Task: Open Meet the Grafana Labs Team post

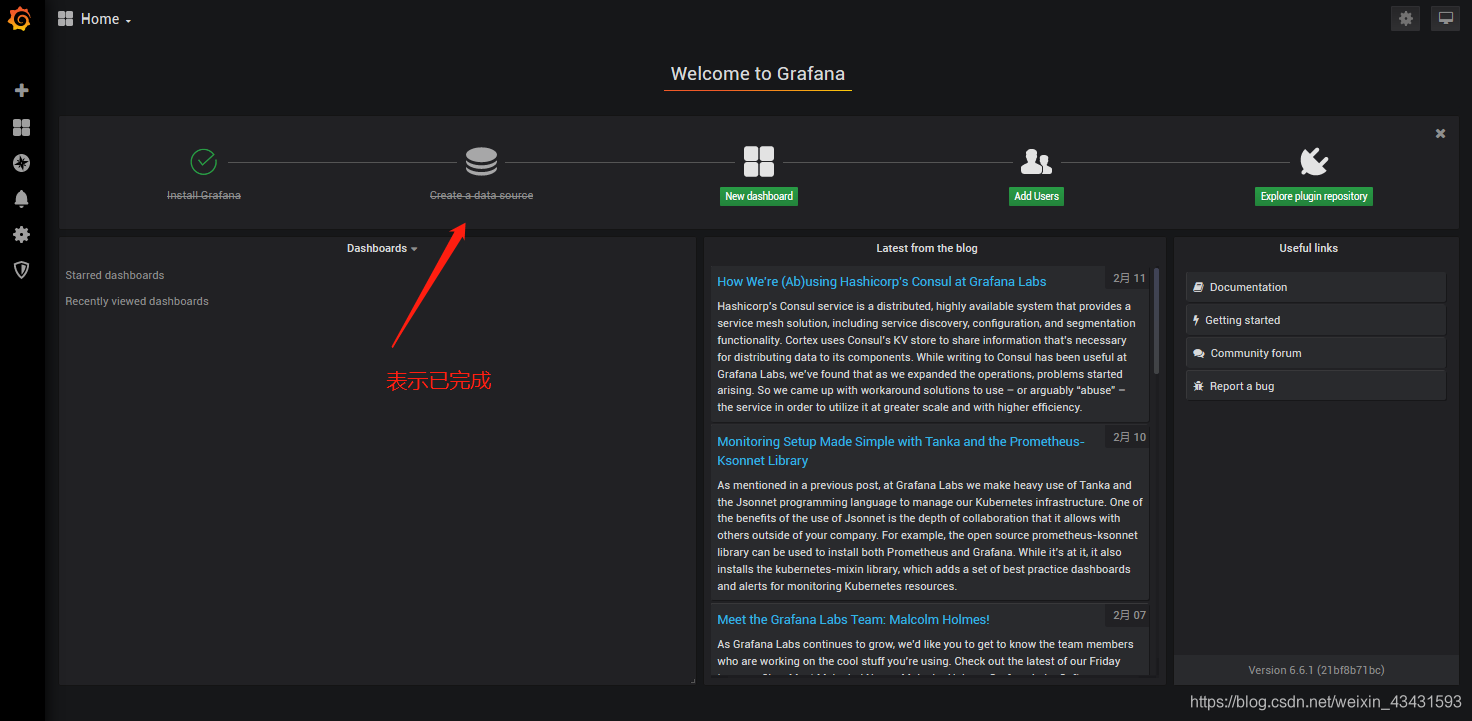Action: point(853,620)
